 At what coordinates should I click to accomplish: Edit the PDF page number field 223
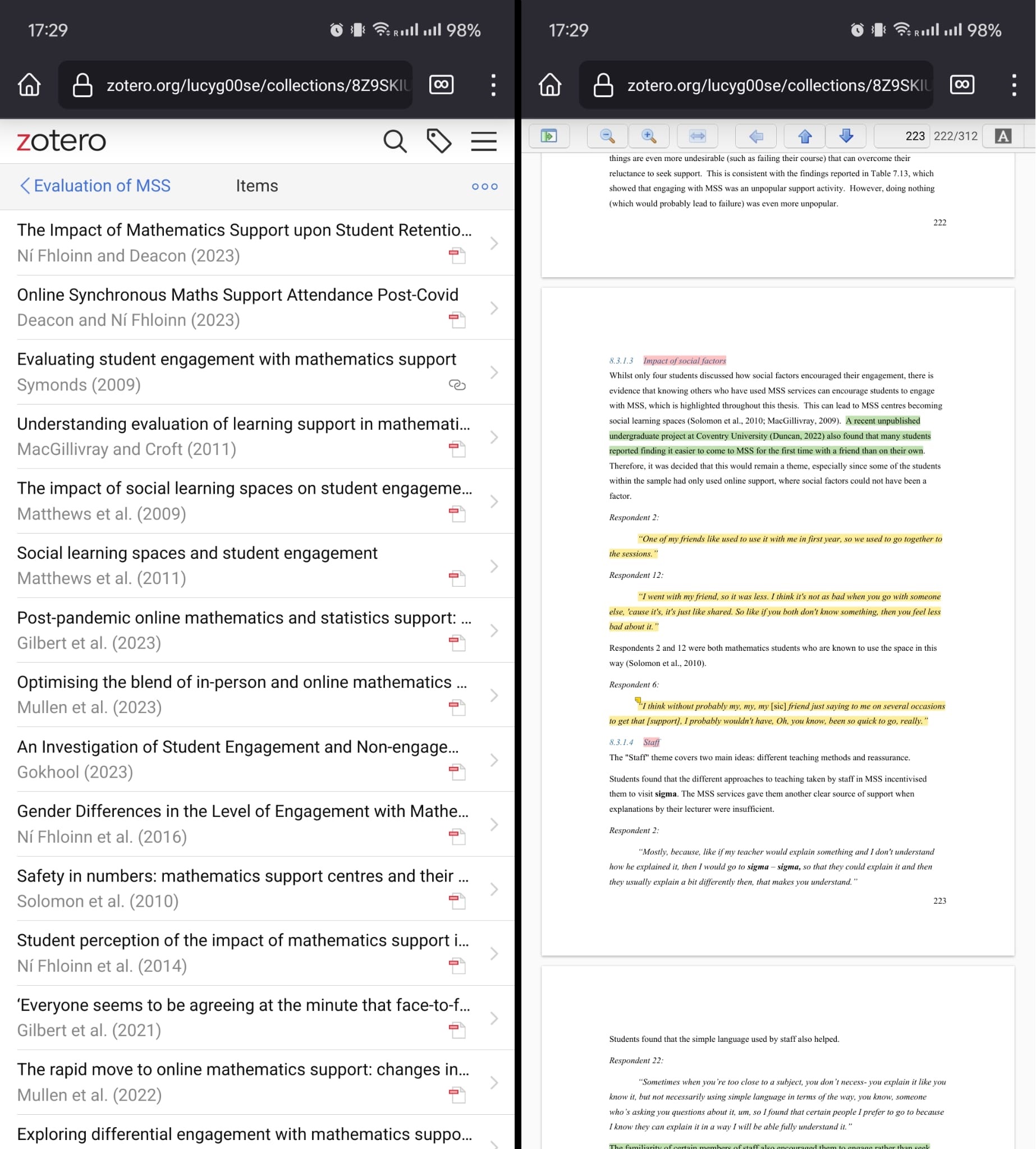[902, 136]
